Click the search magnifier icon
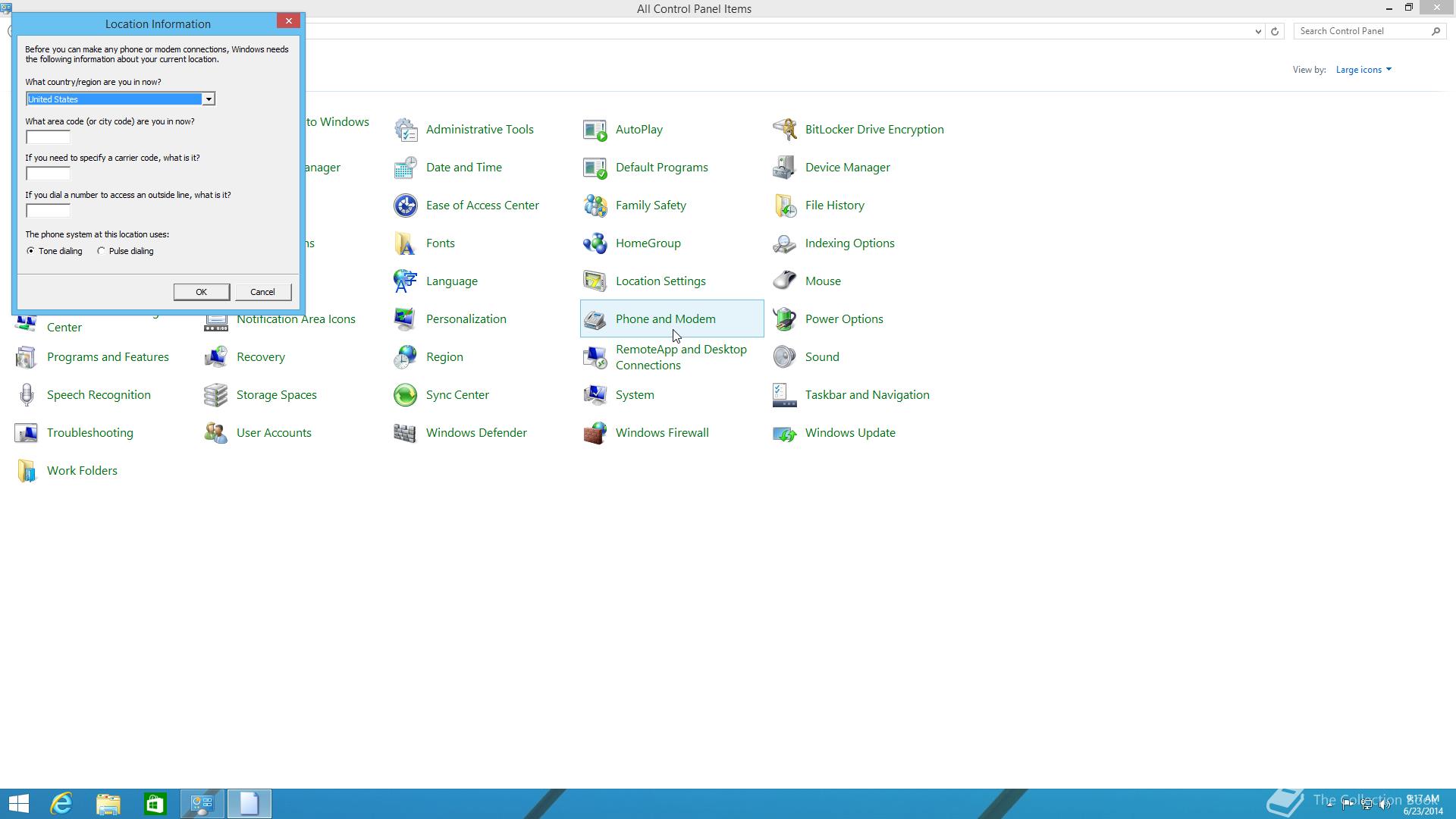This screenshot has width=1456, height=819. (1436, 31)
